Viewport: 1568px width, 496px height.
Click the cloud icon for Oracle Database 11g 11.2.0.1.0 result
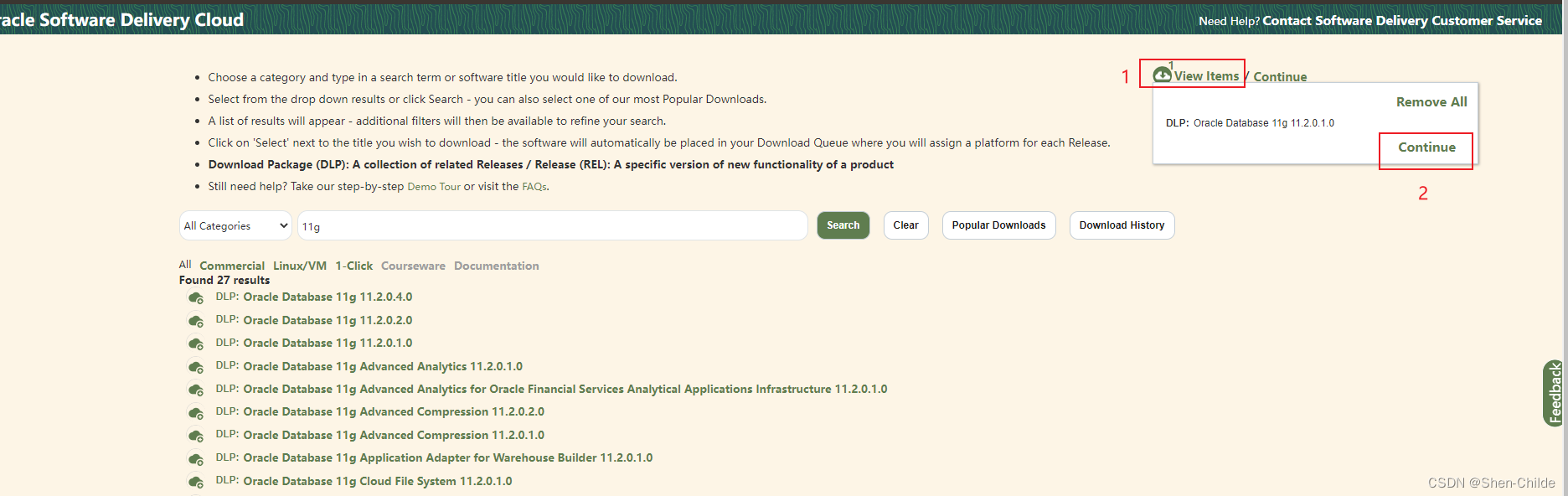196,344
